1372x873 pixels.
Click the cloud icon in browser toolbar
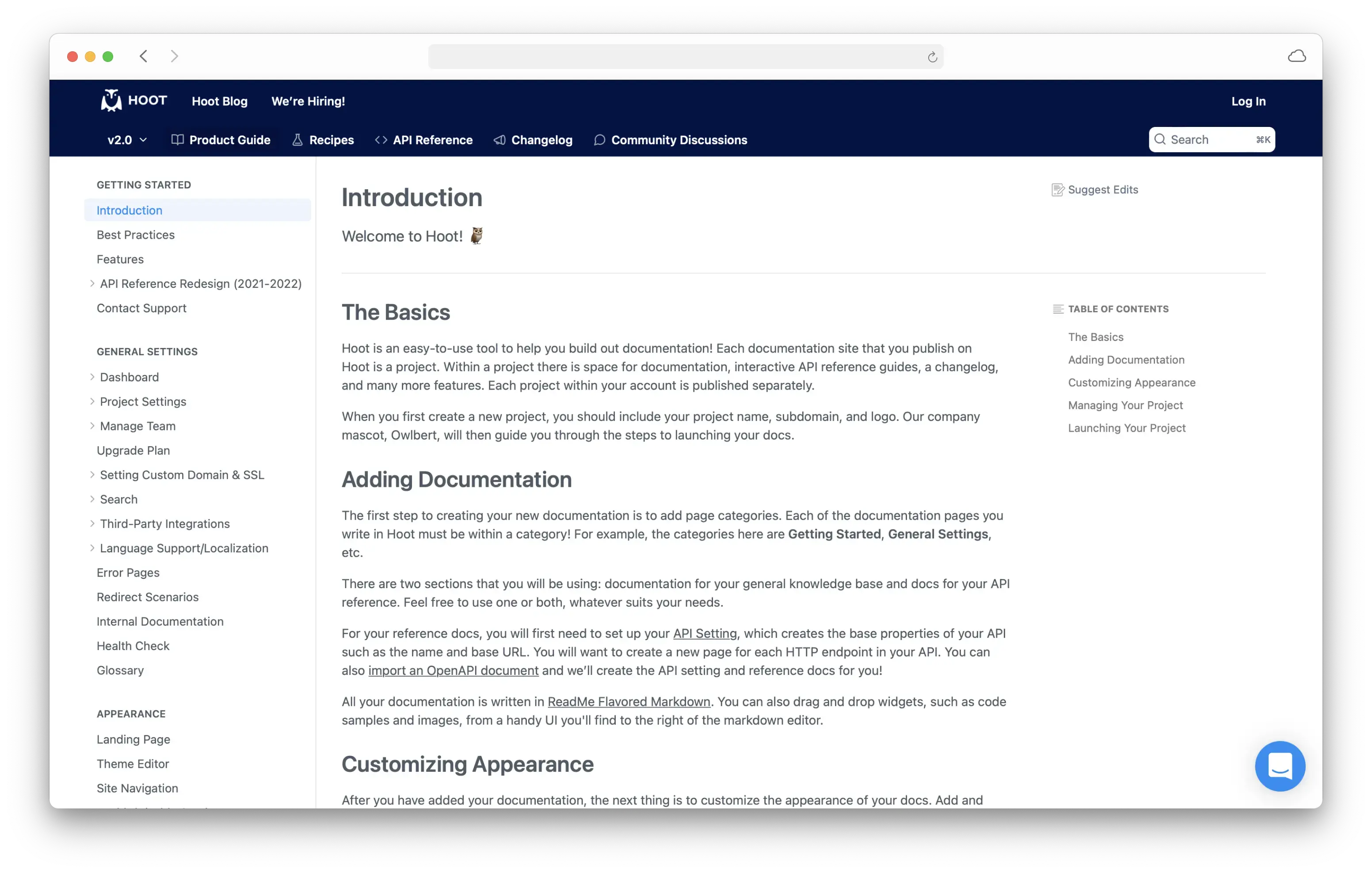coord(1296,56)
